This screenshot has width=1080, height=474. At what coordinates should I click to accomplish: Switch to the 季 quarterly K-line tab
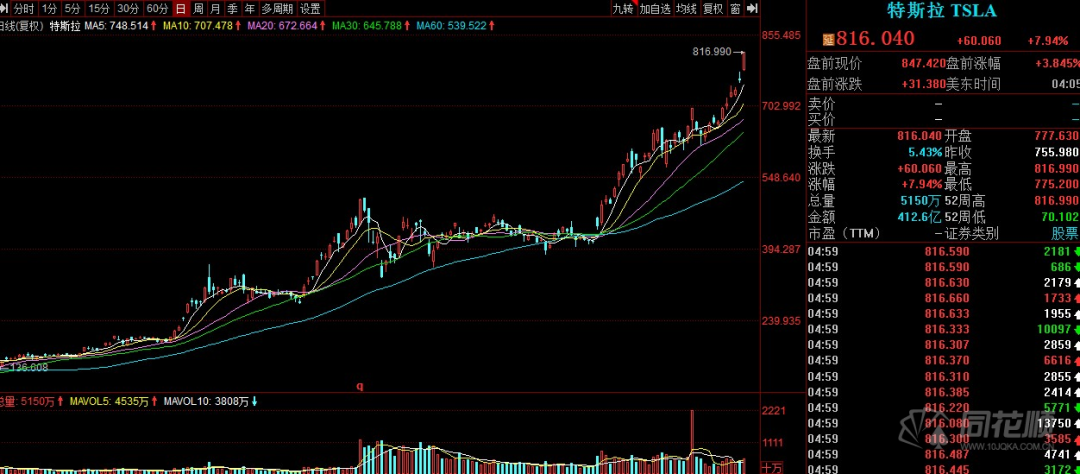pos(233,9)
